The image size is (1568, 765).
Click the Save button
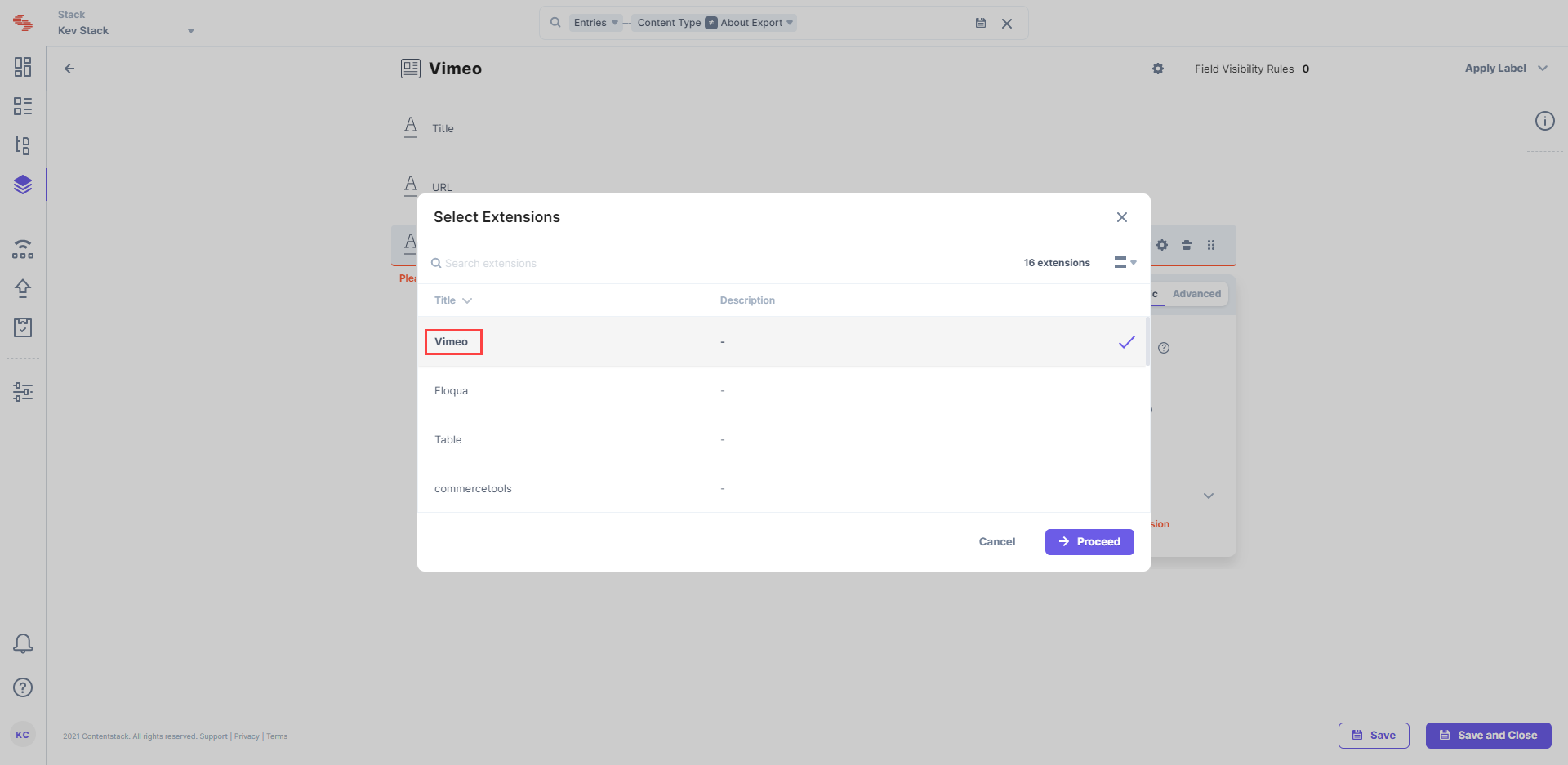point(1374,735)
